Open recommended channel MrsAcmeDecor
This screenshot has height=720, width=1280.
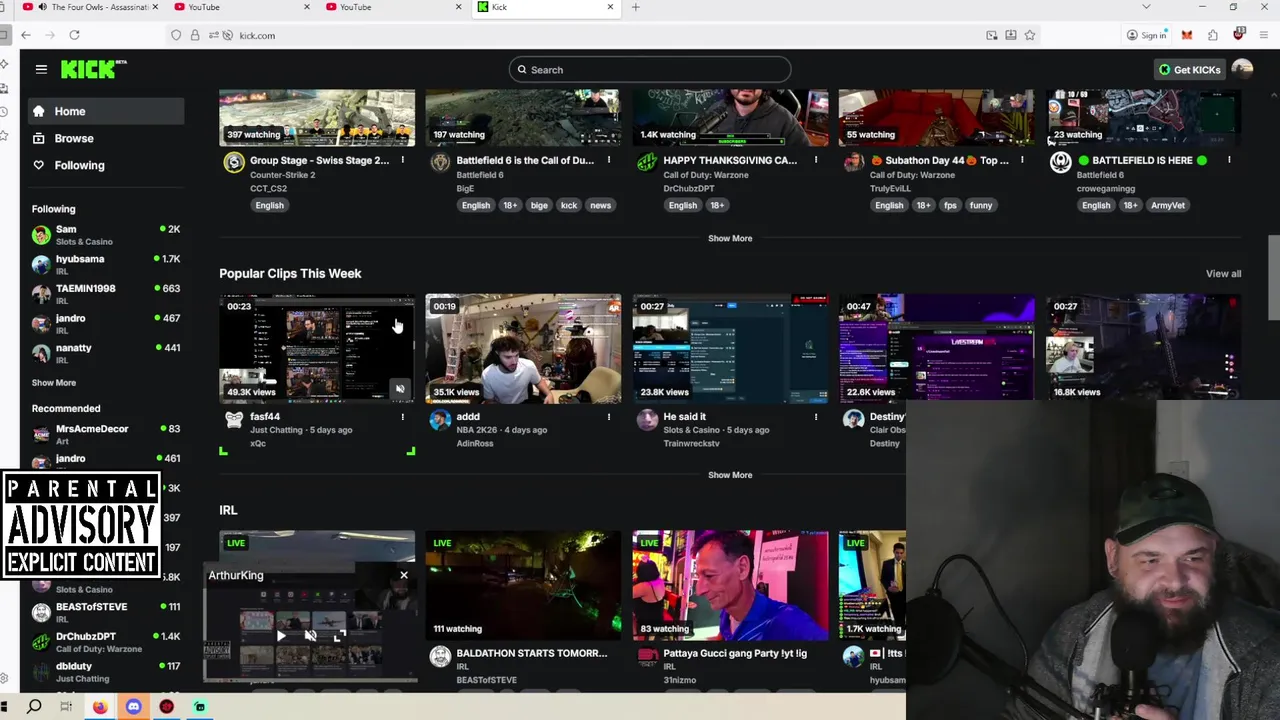click(105, 434)
